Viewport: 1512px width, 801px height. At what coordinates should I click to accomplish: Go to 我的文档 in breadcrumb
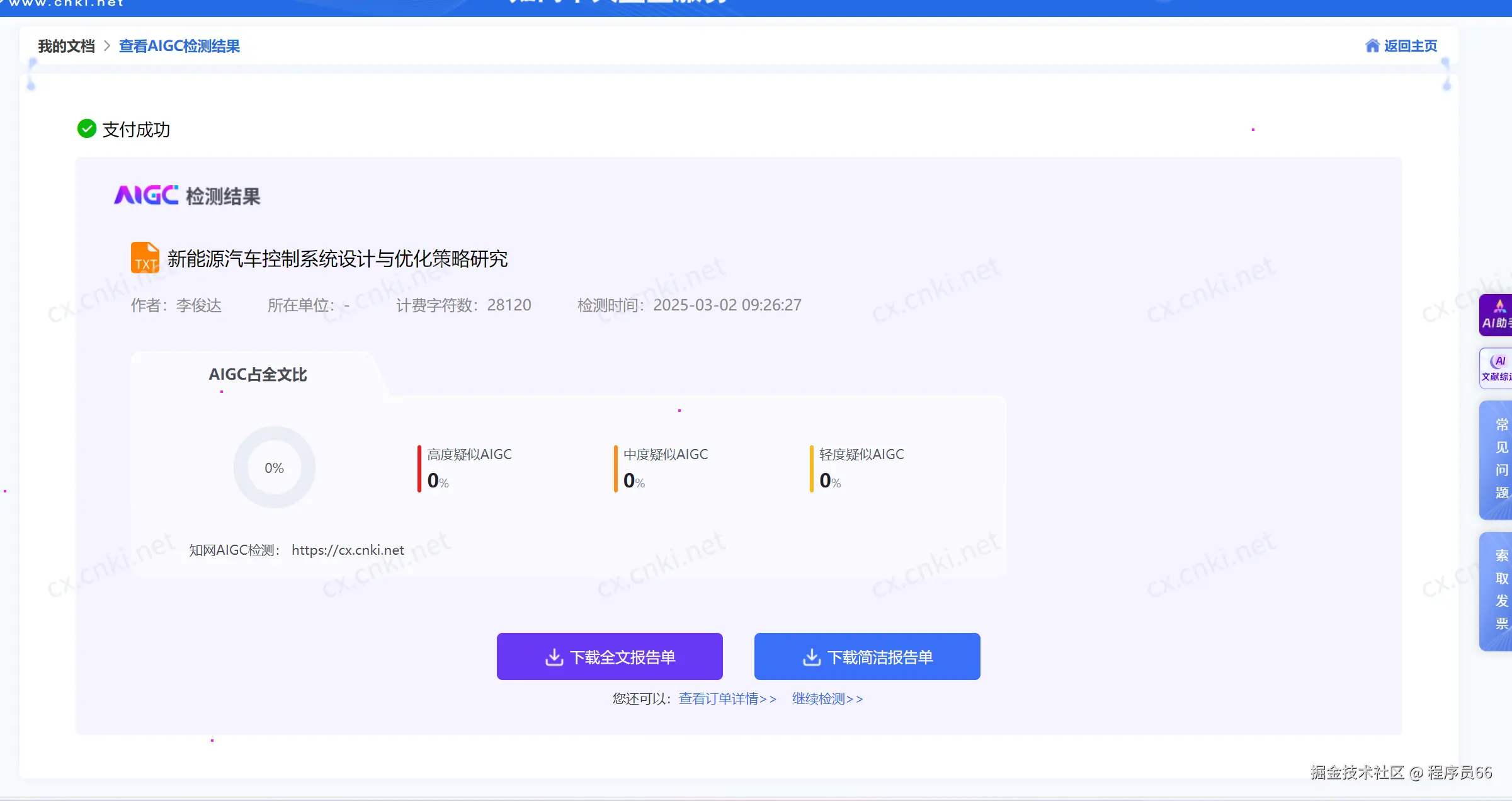66,46
